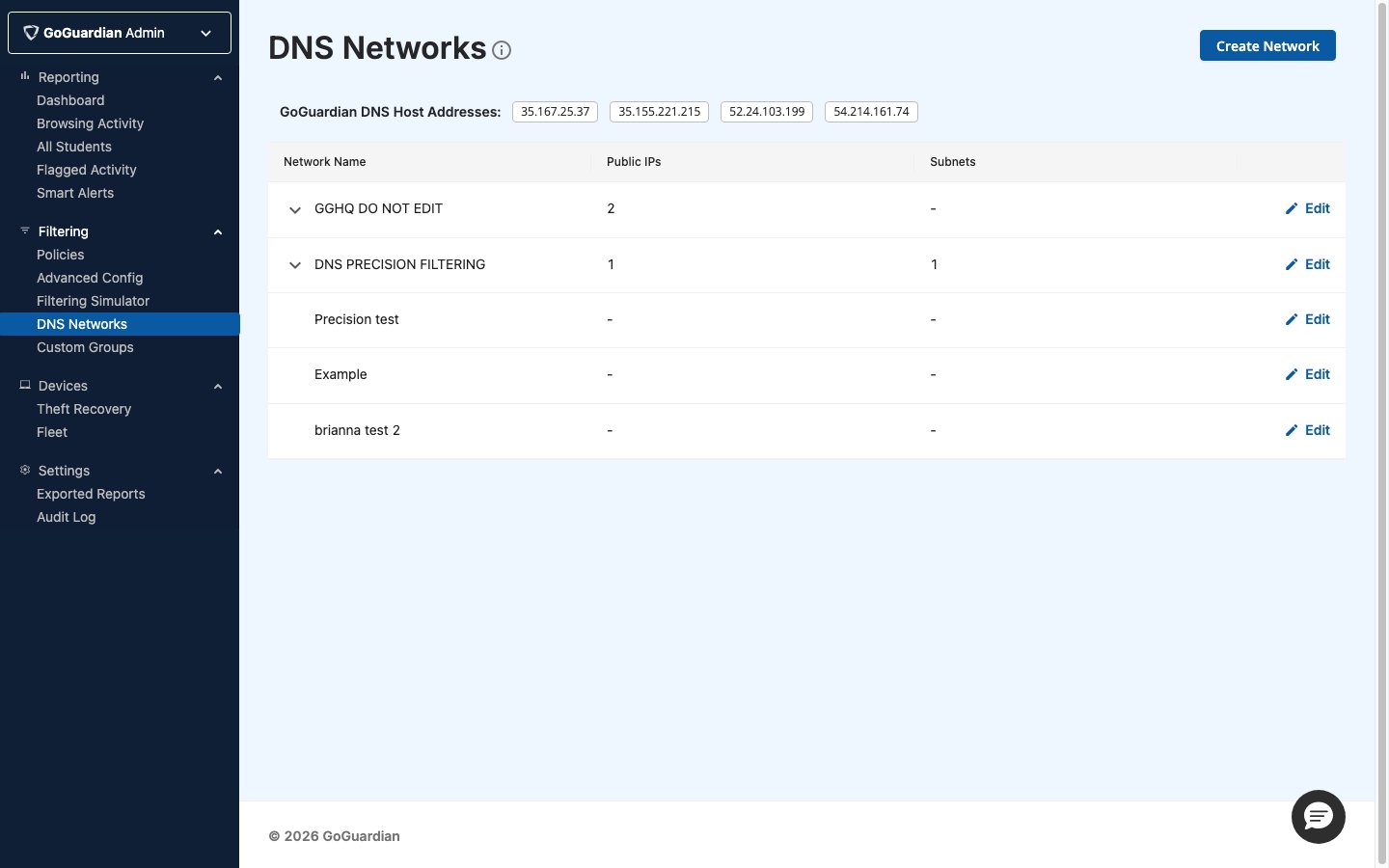Click the Reporting bar chart icon
The height and width of the screenshot is (868, 1389).
(25, 76)
